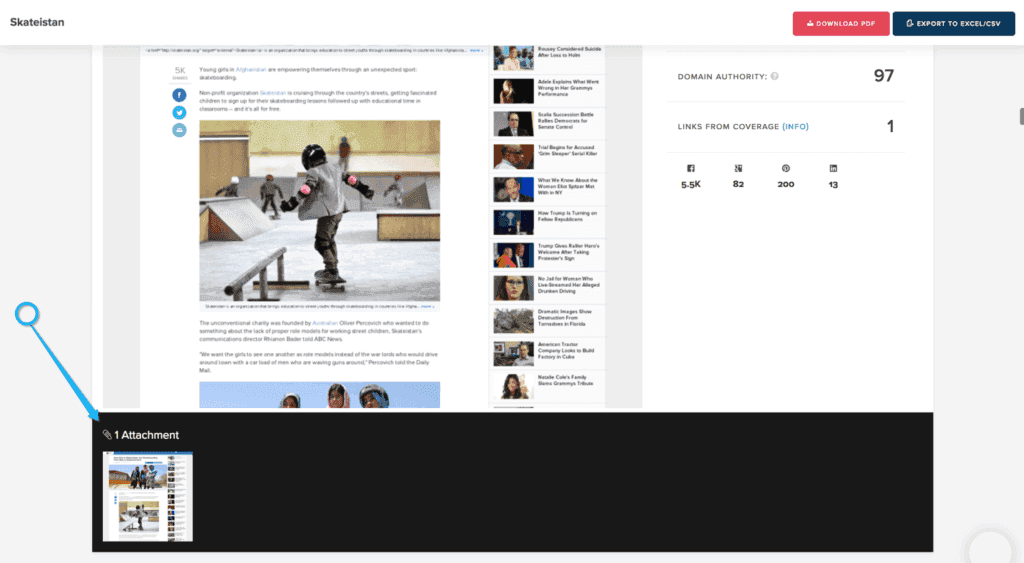Open 'Adele Explains What Went Wrong' story
Viewport: 1024px width, 563px height.
547,91
